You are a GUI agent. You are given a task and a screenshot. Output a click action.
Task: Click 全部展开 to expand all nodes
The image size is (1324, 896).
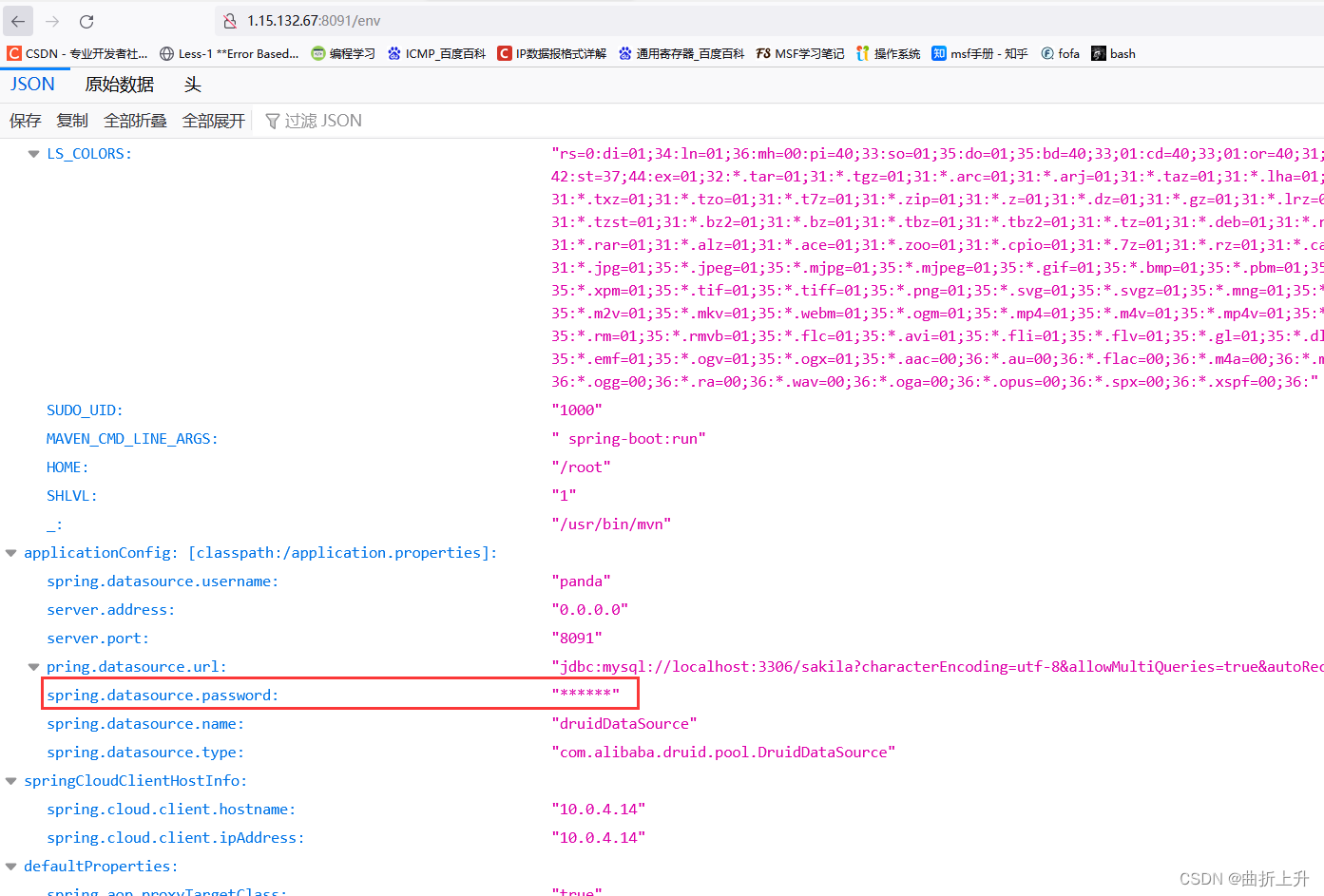tap(214, 121)
